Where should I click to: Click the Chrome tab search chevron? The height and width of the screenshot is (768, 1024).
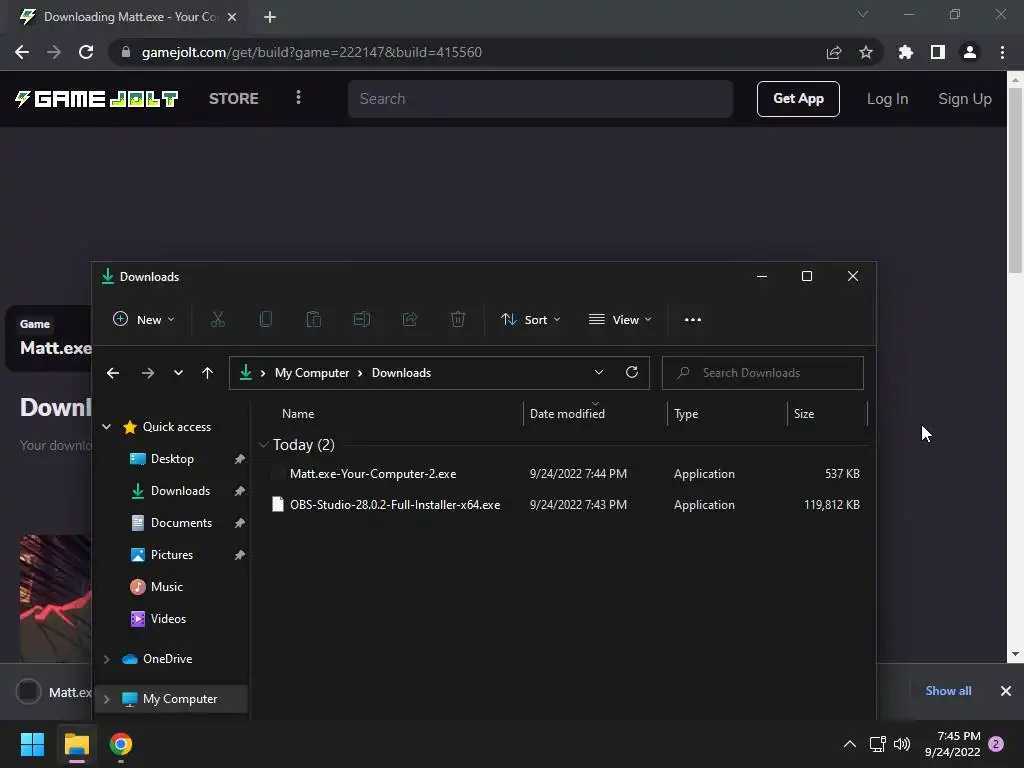click(x=863, y=14)
